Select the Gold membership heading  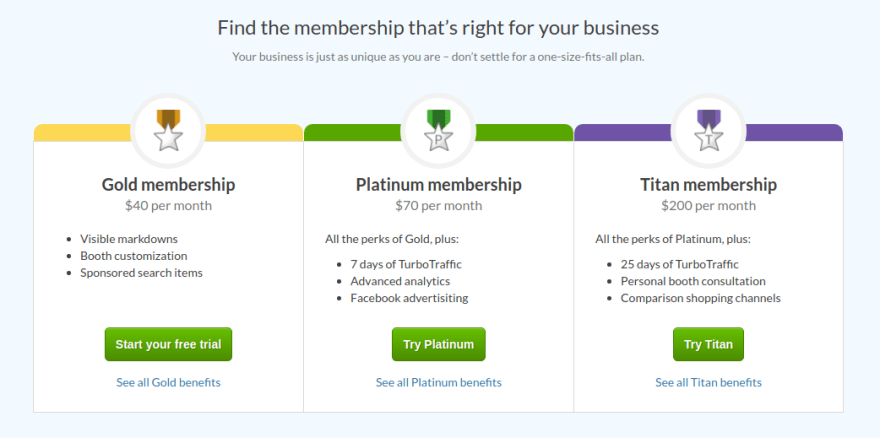coord(168,185)
